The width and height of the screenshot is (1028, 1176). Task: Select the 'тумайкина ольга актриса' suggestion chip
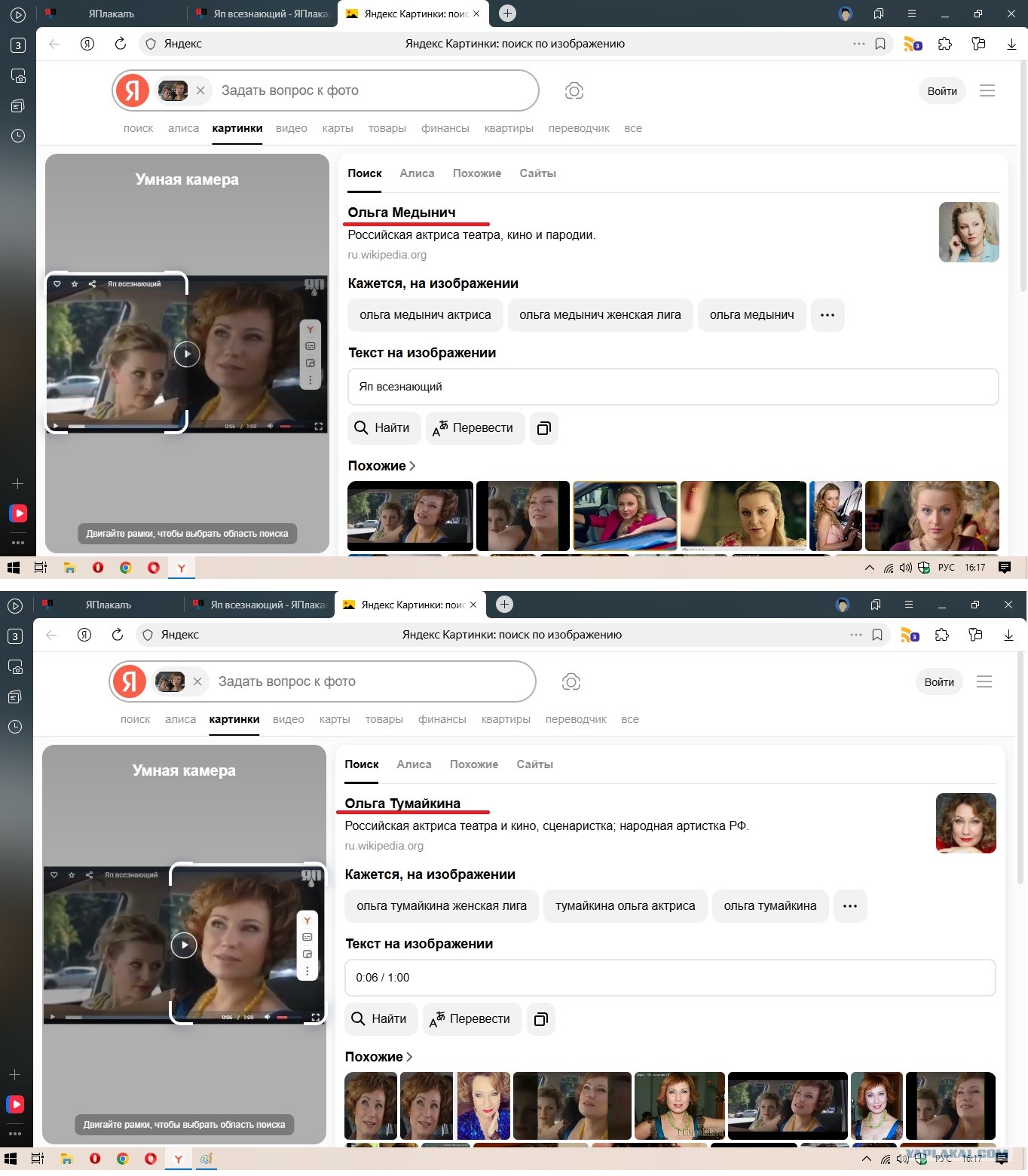pos(626,906)
